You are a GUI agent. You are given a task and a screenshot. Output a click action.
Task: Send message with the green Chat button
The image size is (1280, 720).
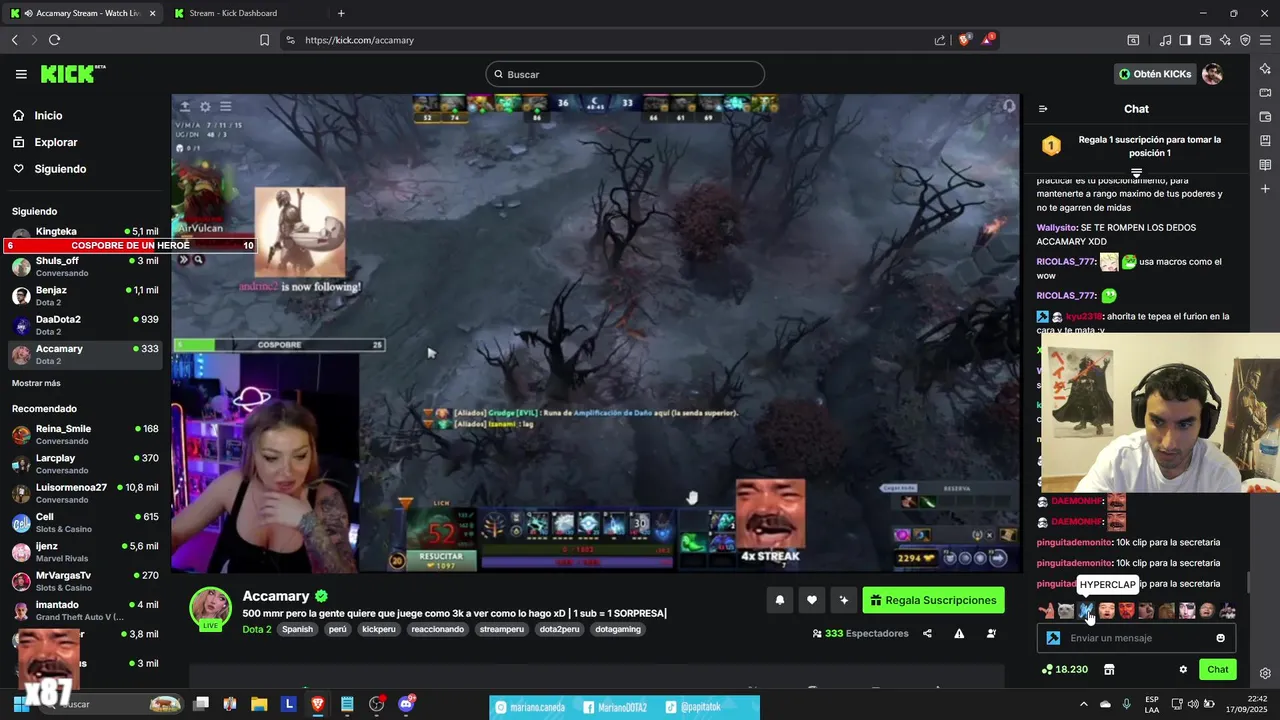point(1217,669)
